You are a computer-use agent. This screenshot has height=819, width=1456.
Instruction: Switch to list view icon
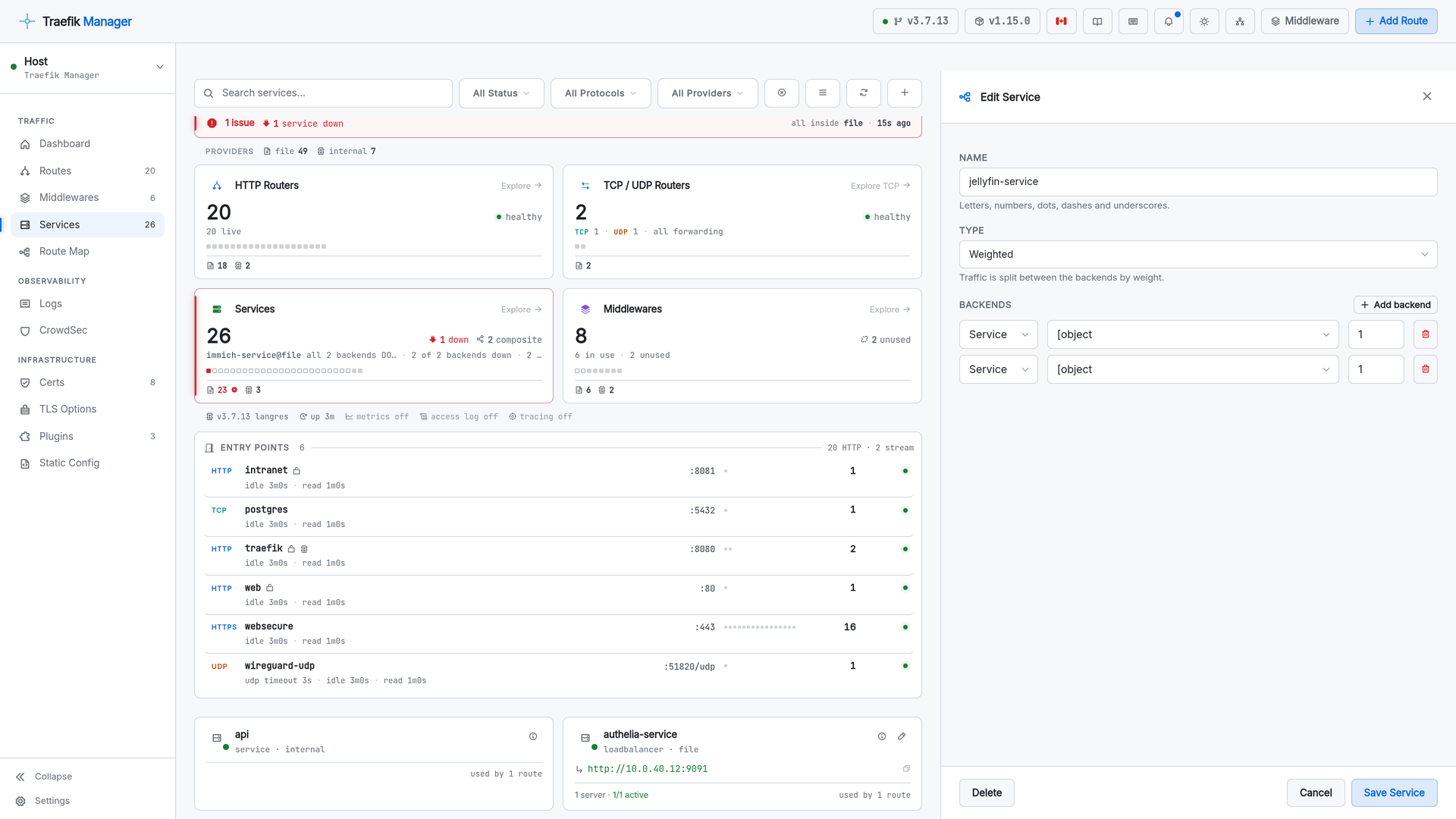[823, 93]
